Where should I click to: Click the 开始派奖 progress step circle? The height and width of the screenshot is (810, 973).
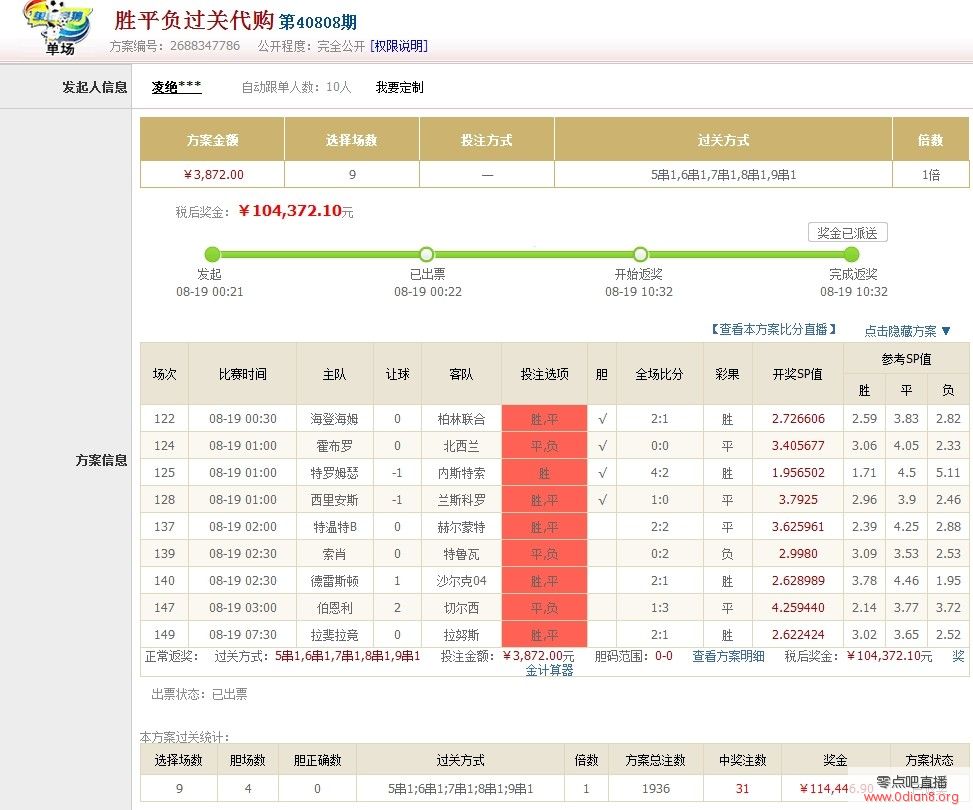pos(640,255)
